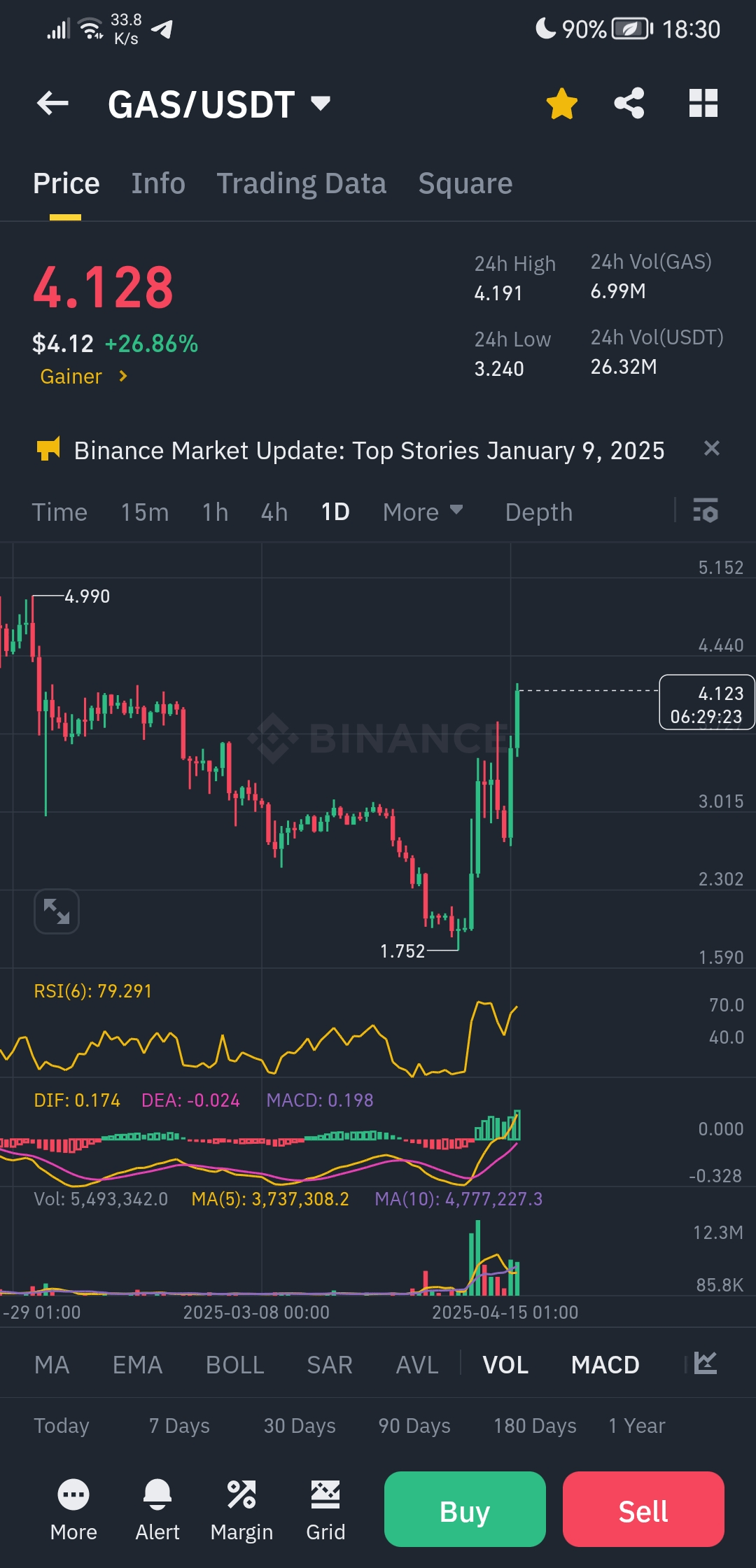Tap the Telegram notification icon

click(x=162, y=29)
